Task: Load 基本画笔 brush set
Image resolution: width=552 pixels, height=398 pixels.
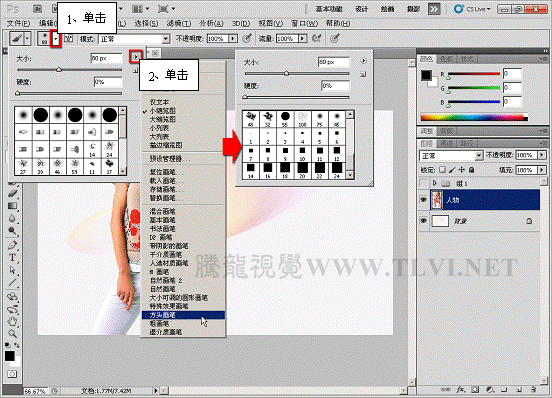Action: pos(162,220)
